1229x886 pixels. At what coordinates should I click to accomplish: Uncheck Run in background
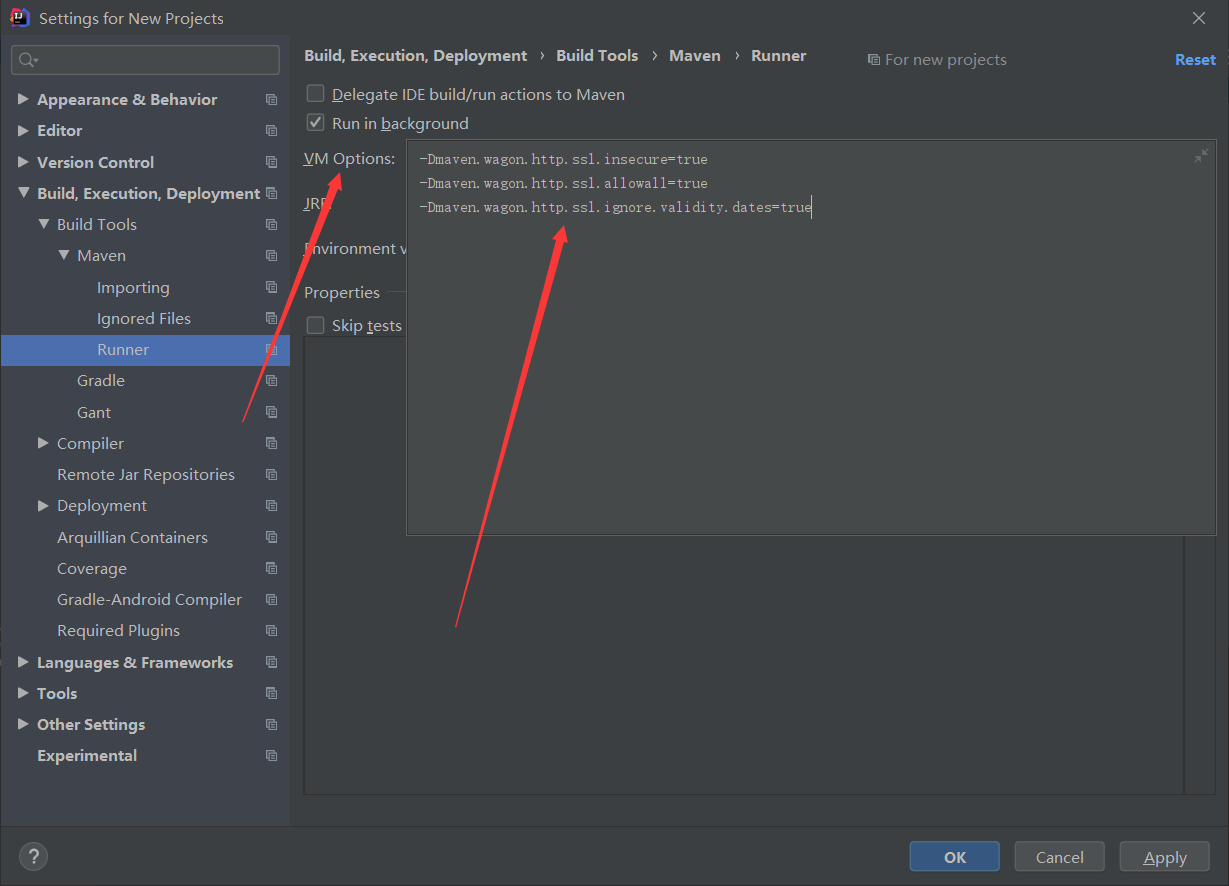point(316,123)
